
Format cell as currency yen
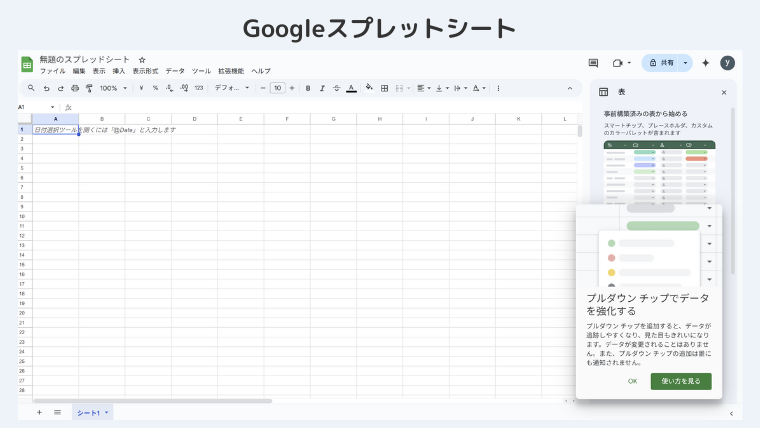(x=141, y=88)
